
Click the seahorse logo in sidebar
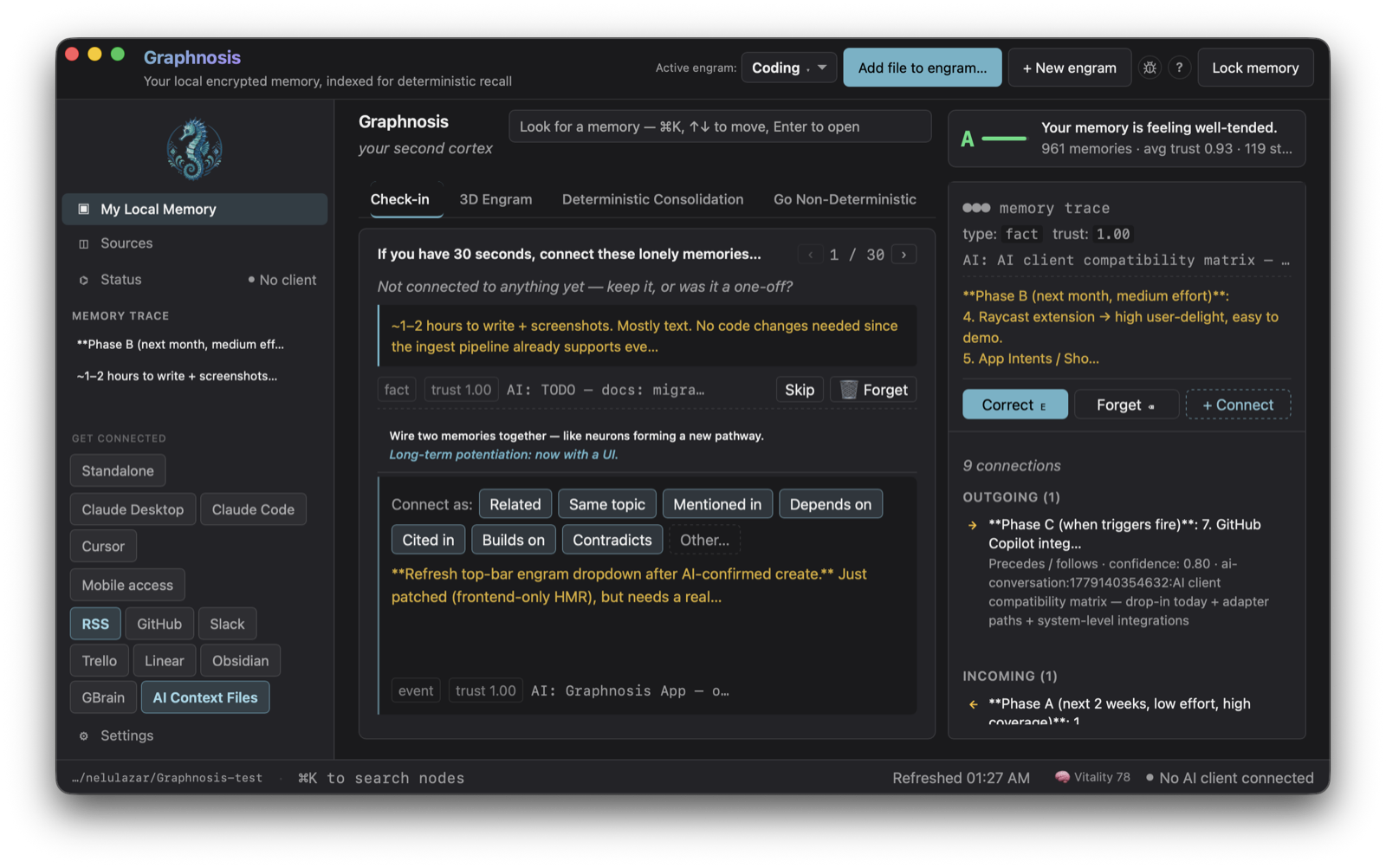point(194,149)
